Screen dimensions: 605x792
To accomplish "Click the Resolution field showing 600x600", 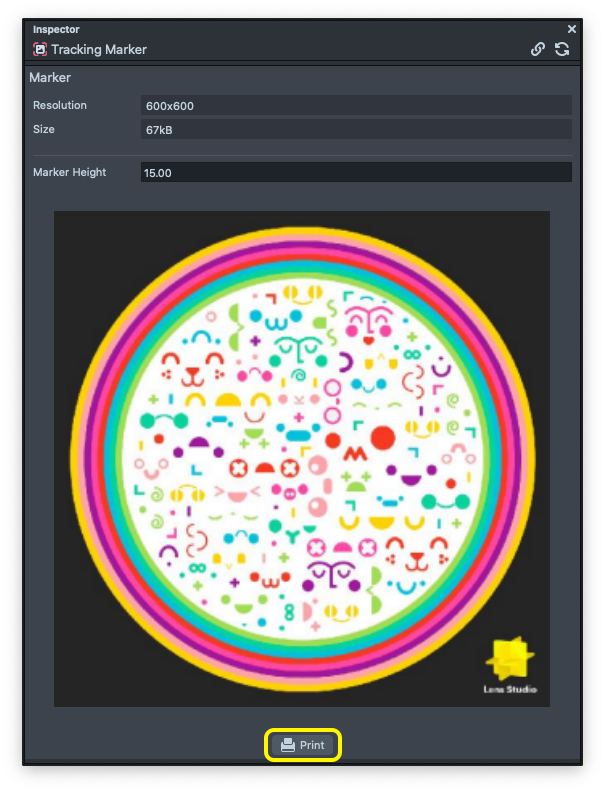I will pos(356,106).
